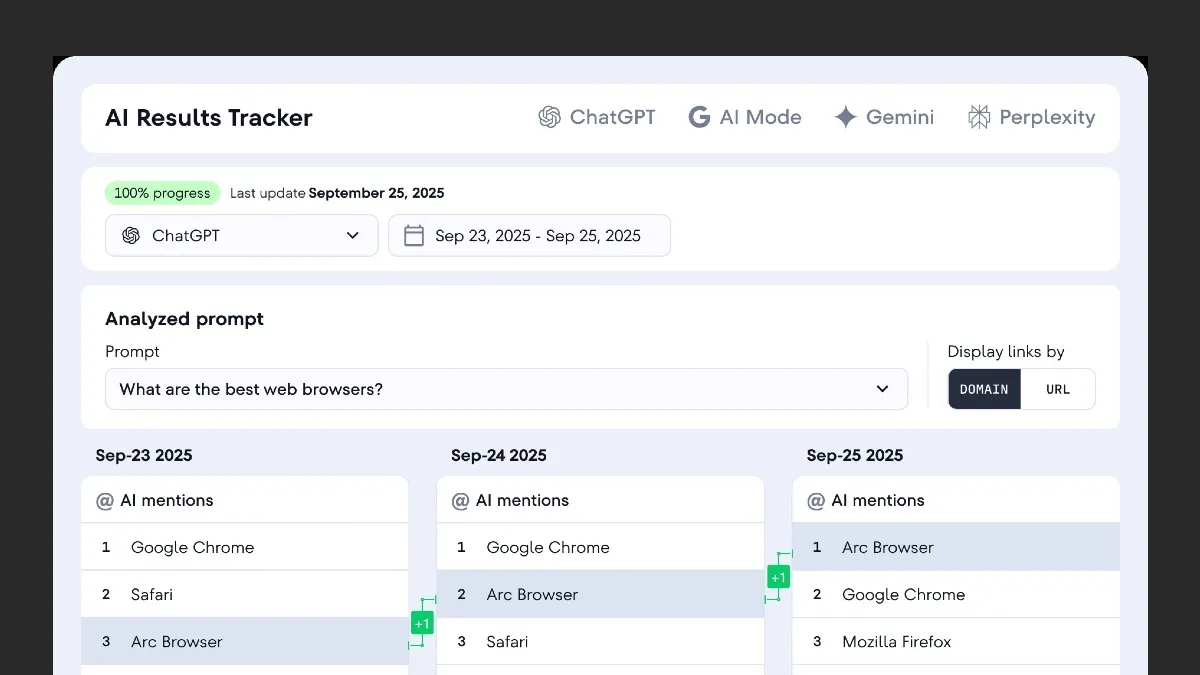Open the ChatGPT source dropdown
The width and height of the screenshot is (1200, 675).
(x=241, y=235)
